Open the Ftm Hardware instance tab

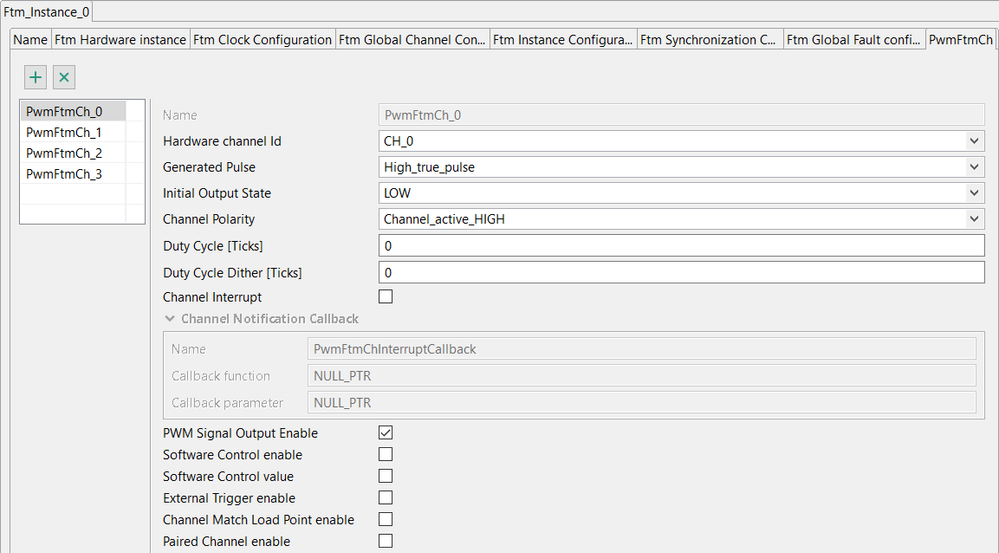click(x=120, y=40)
